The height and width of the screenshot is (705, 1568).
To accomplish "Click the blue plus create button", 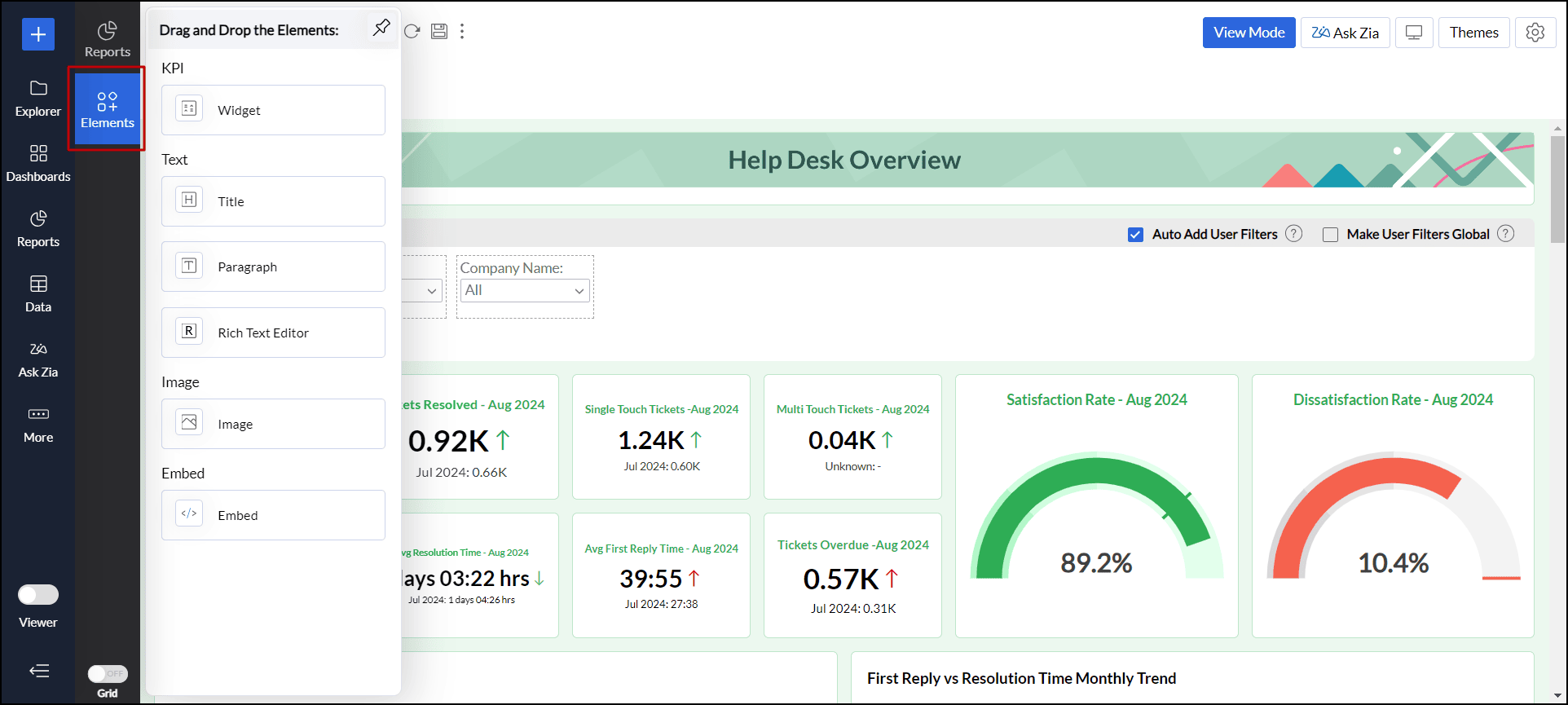I will [x=38, y=34].
